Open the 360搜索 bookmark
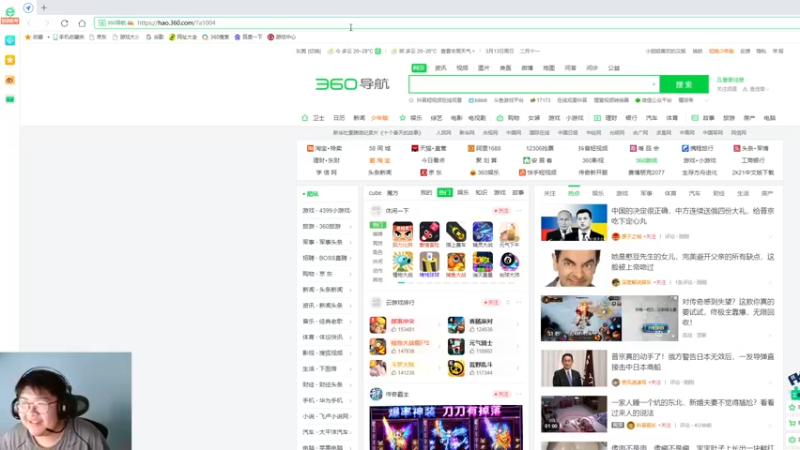 (x=216, y=37)
